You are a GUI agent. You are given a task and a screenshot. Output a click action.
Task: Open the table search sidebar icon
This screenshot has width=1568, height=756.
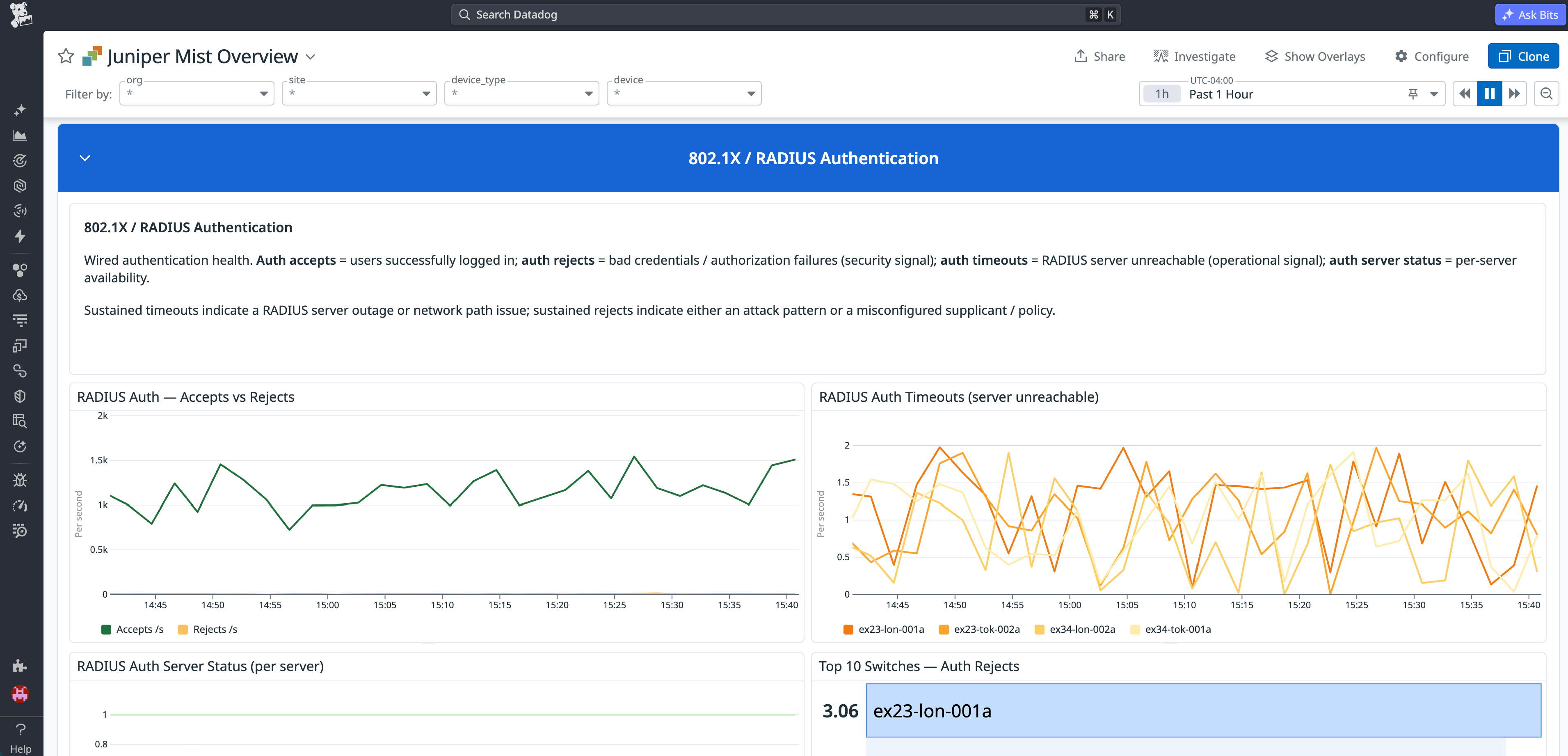coord(20,421)
